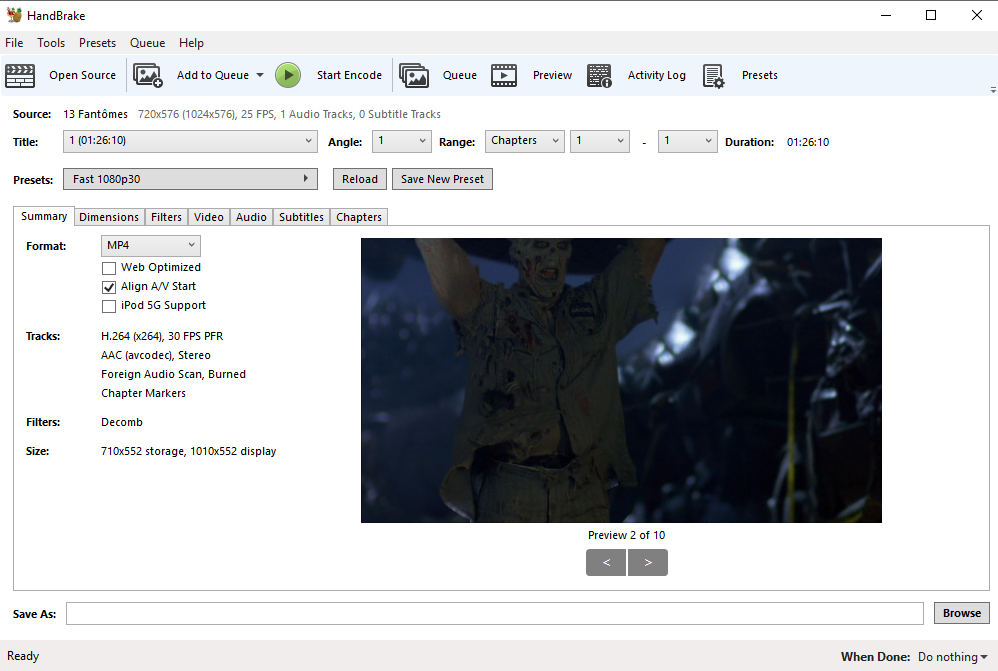Uncheck the Align A/V Start checkbox
998x671 pixels.
point(109,287)
